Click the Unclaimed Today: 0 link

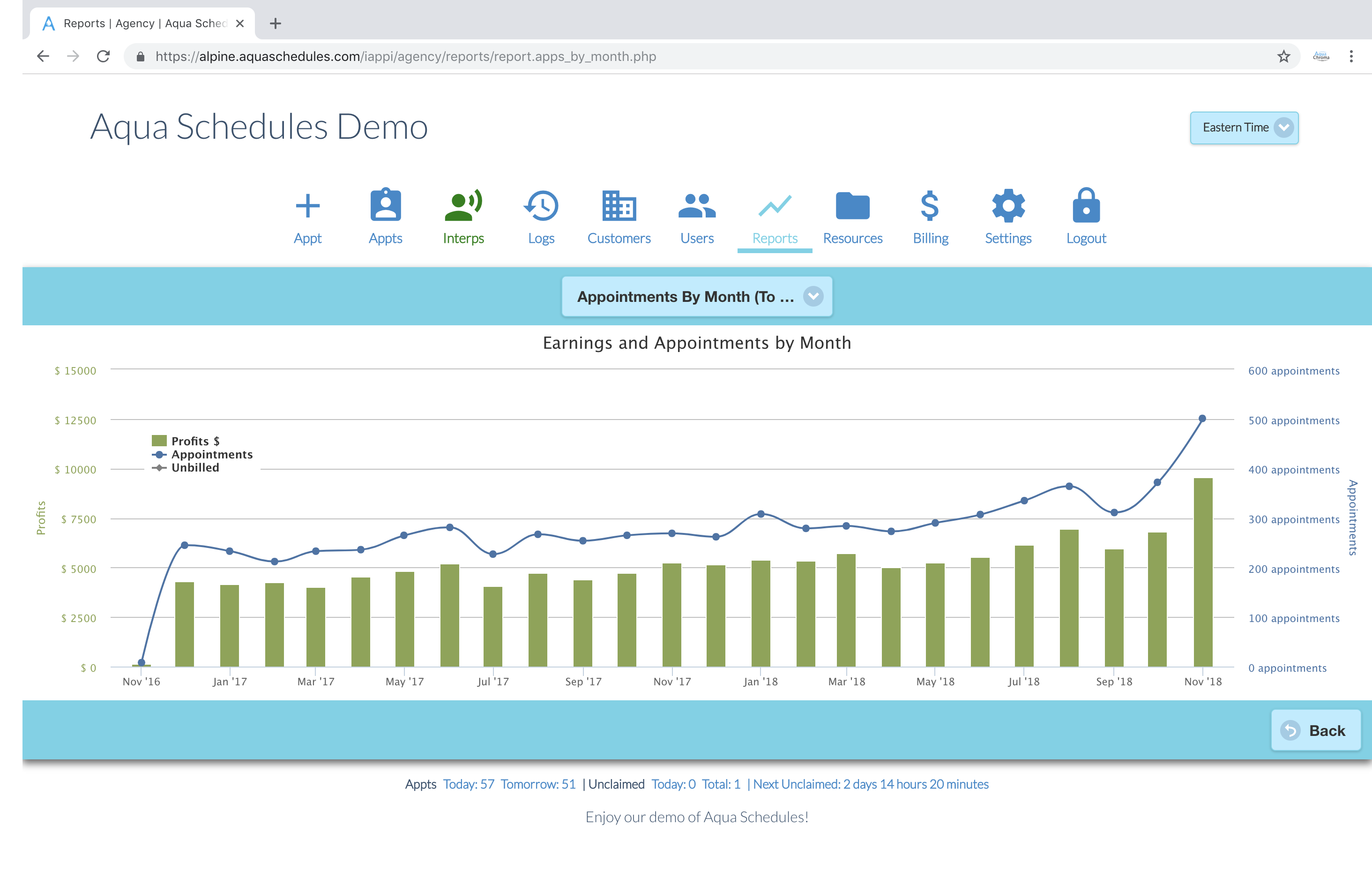pos(673,784)
